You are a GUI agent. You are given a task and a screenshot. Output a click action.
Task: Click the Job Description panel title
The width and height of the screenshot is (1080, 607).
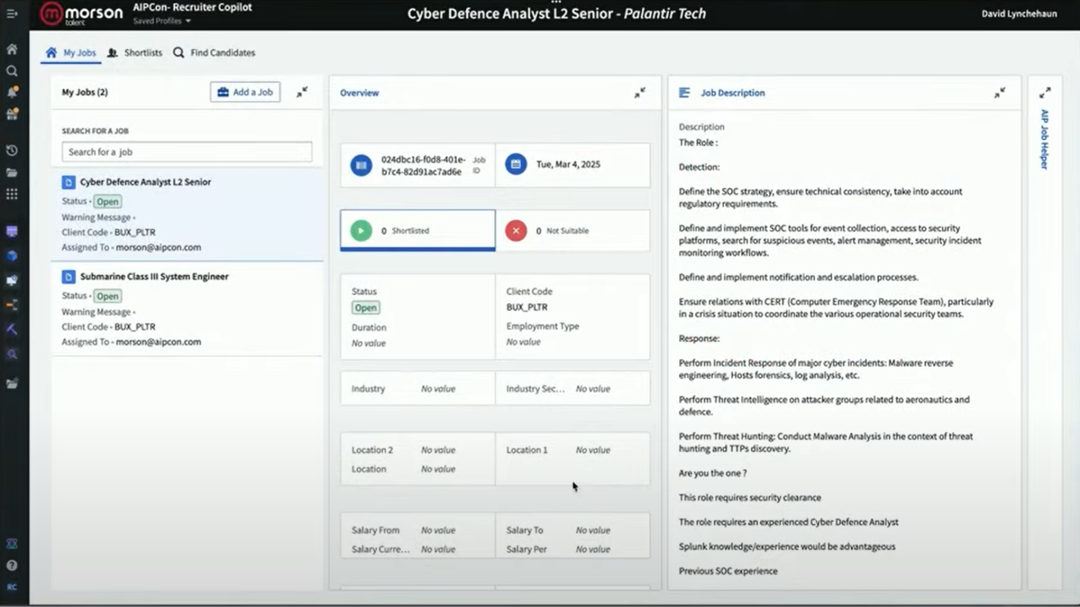732,92
